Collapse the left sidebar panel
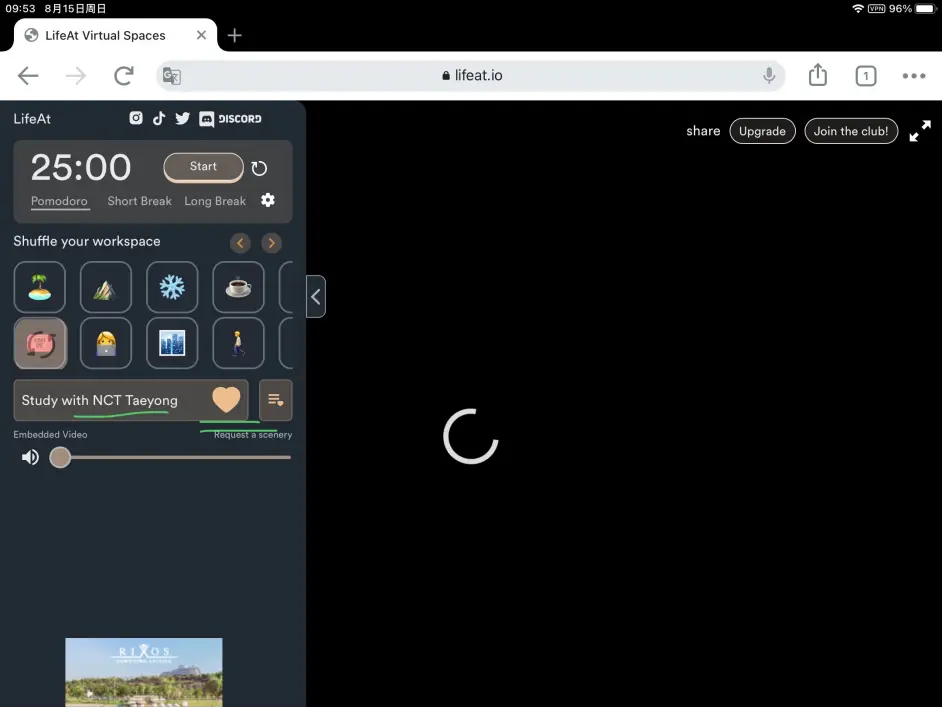Viewport: 942px width, 707px height. [316, 296]
